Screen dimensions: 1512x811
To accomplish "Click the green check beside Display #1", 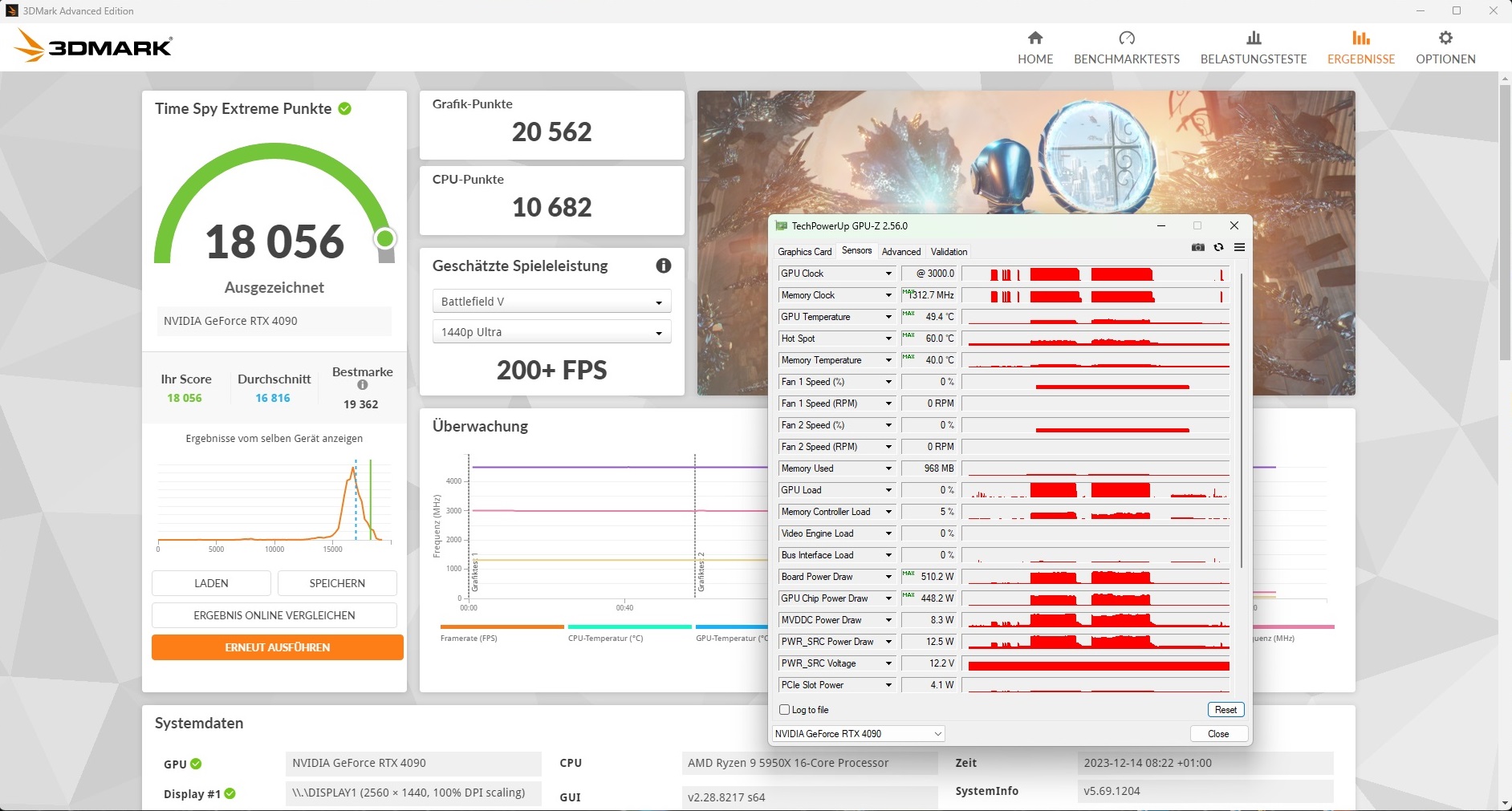I will click(230, 793).
